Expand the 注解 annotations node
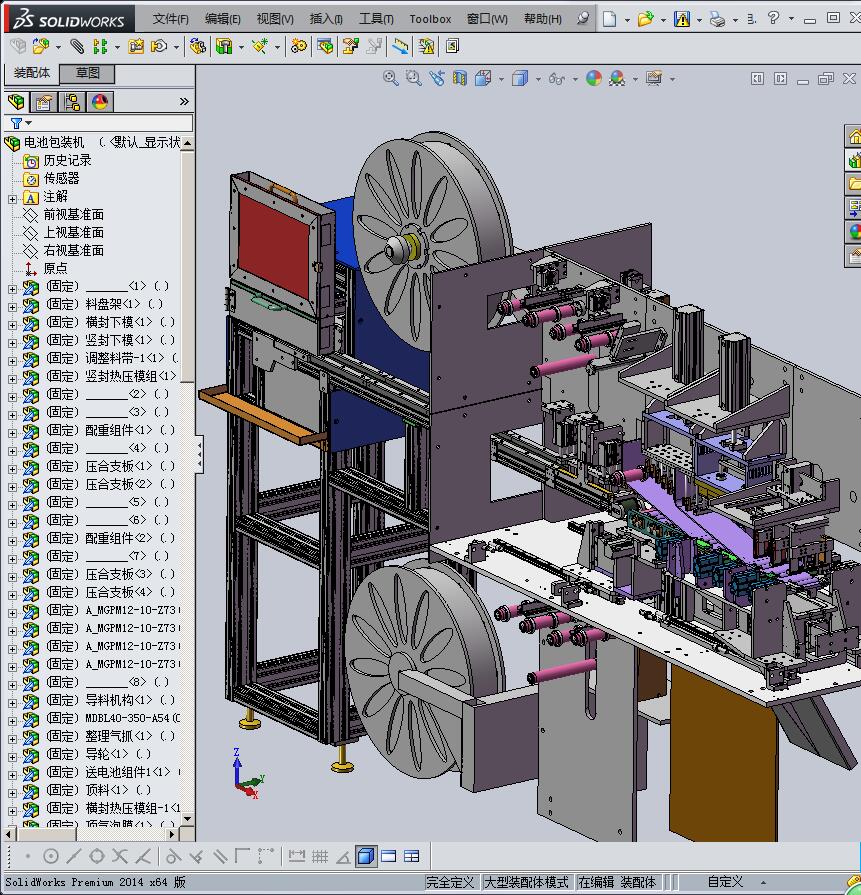The image size is (861, 895). (12, 197)
